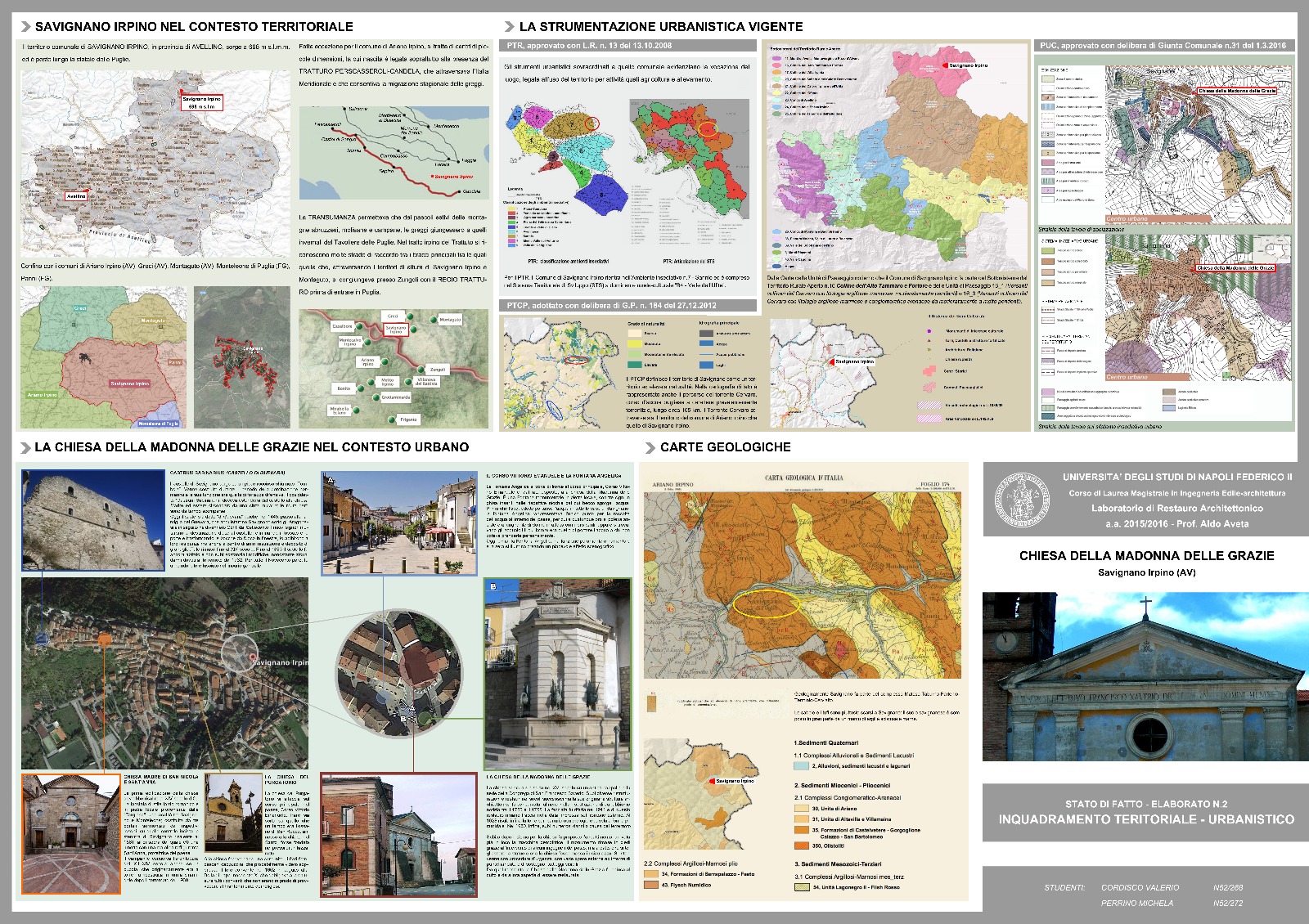Click the green marker beside Zungoli label
This screenshot has height=924, width=1309.
tap(421, 370)
